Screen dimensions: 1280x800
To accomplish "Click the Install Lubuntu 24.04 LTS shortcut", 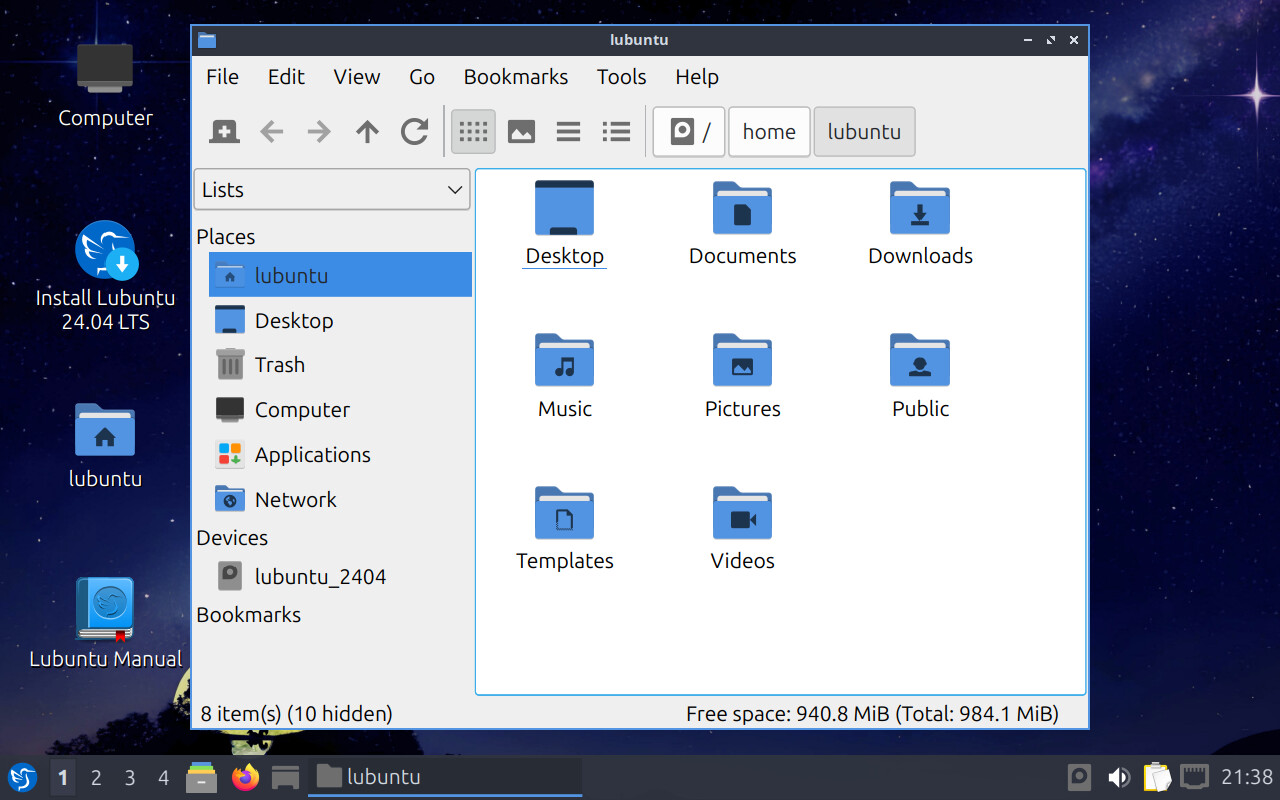I will (x=105, y=276).
